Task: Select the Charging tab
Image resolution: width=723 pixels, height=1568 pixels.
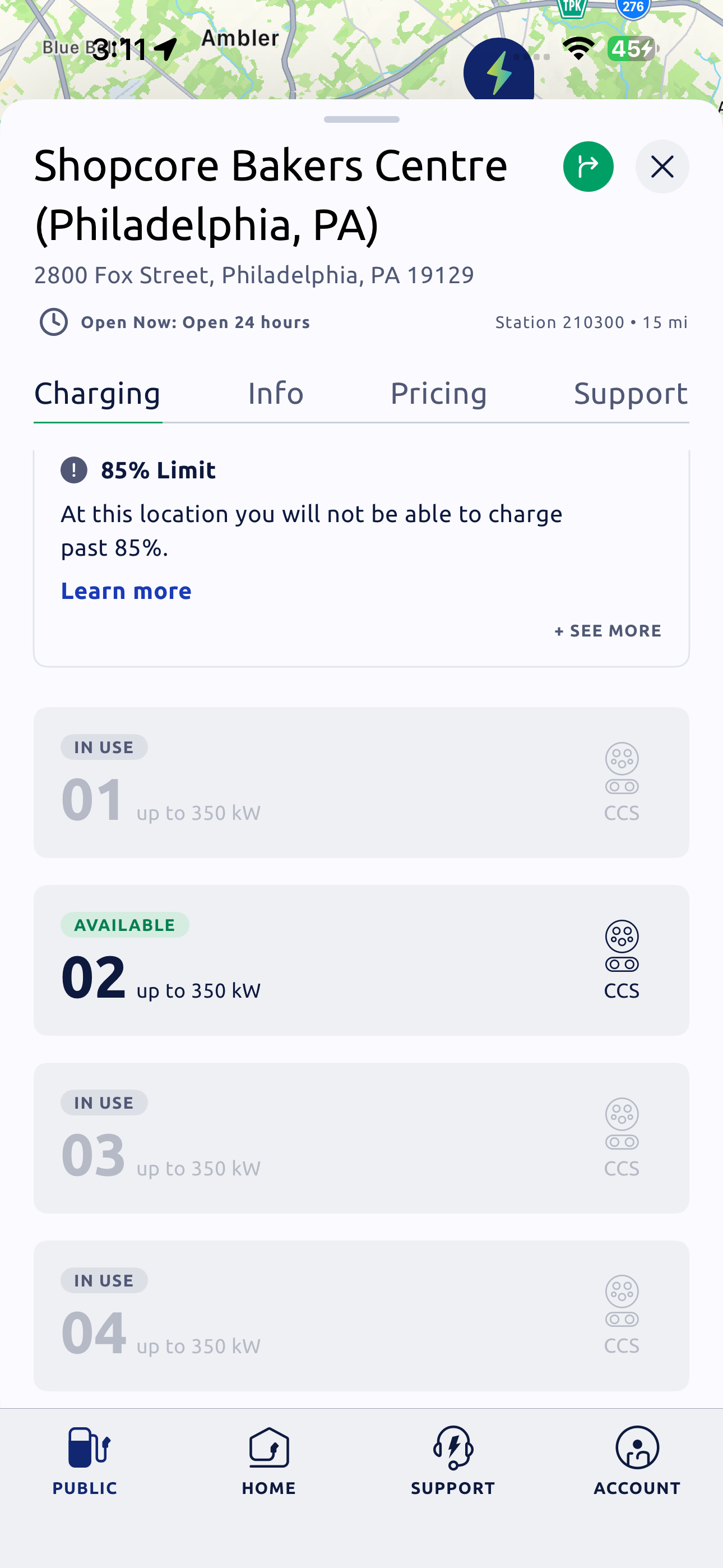Action: pos(98,393)
